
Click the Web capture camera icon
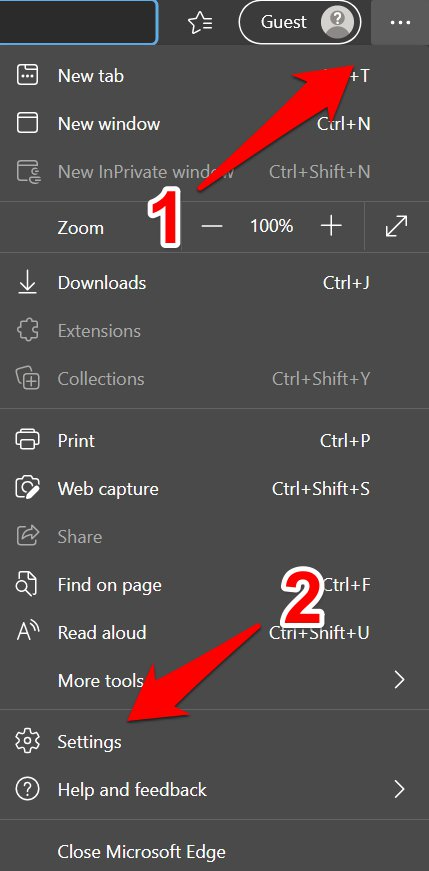click(27, 489)
